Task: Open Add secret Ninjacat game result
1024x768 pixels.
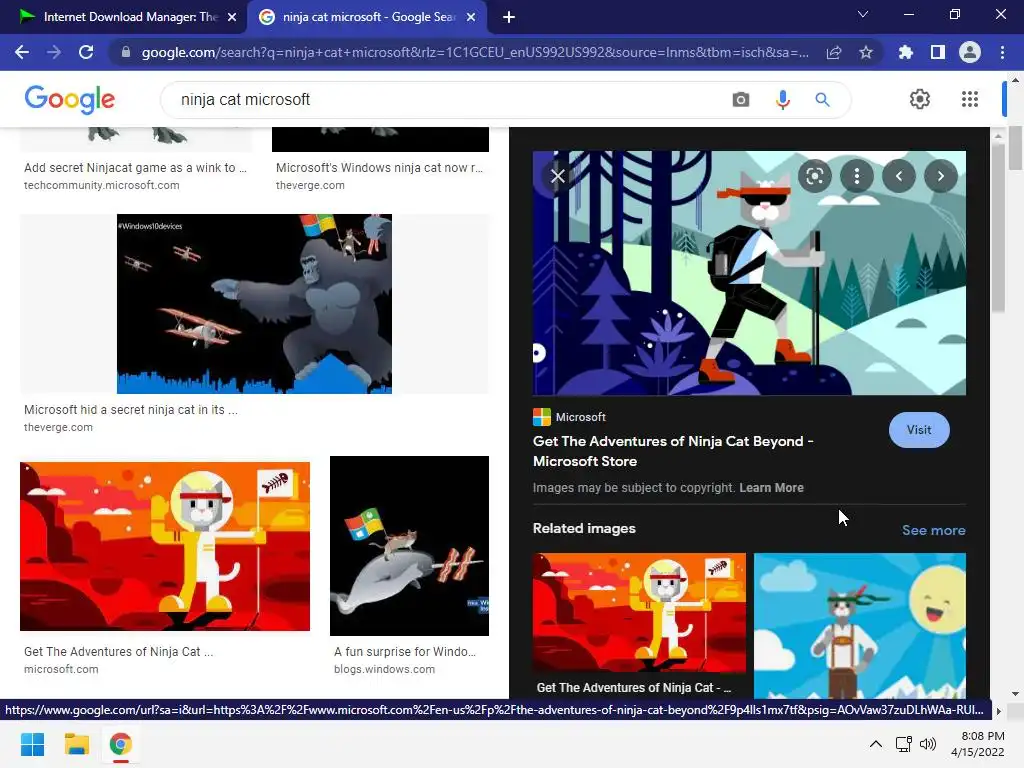Action: coord(135,168)
